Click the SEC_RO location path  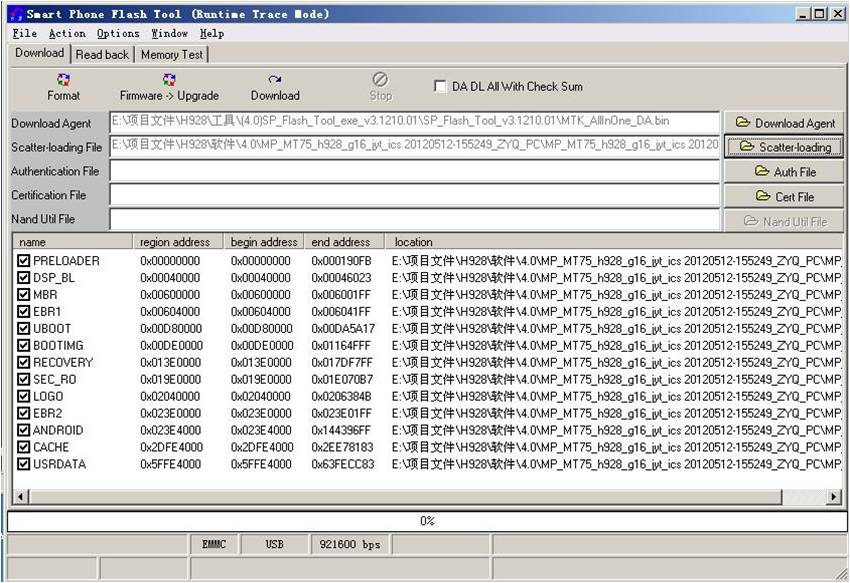coord(616,379)
